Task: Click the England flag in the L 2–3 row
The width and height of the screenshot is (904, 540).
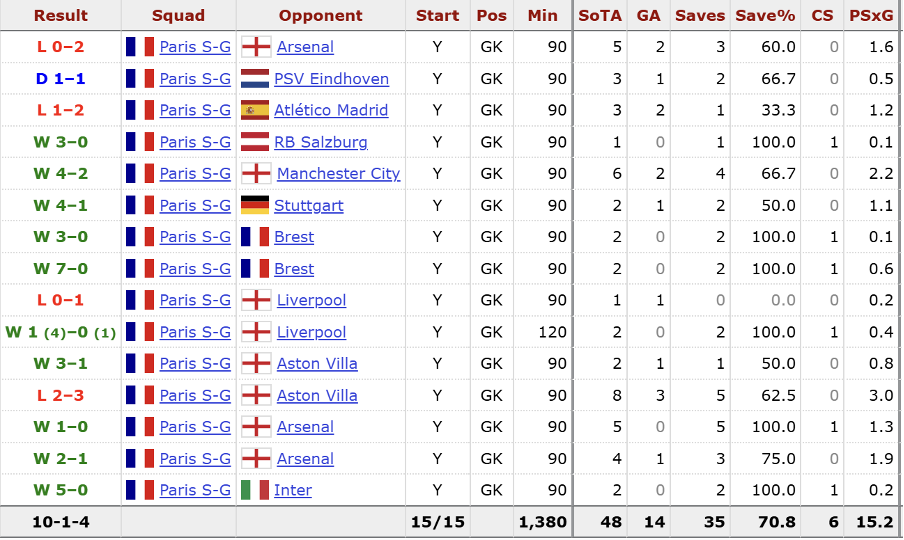Action: tap(256, 395)
